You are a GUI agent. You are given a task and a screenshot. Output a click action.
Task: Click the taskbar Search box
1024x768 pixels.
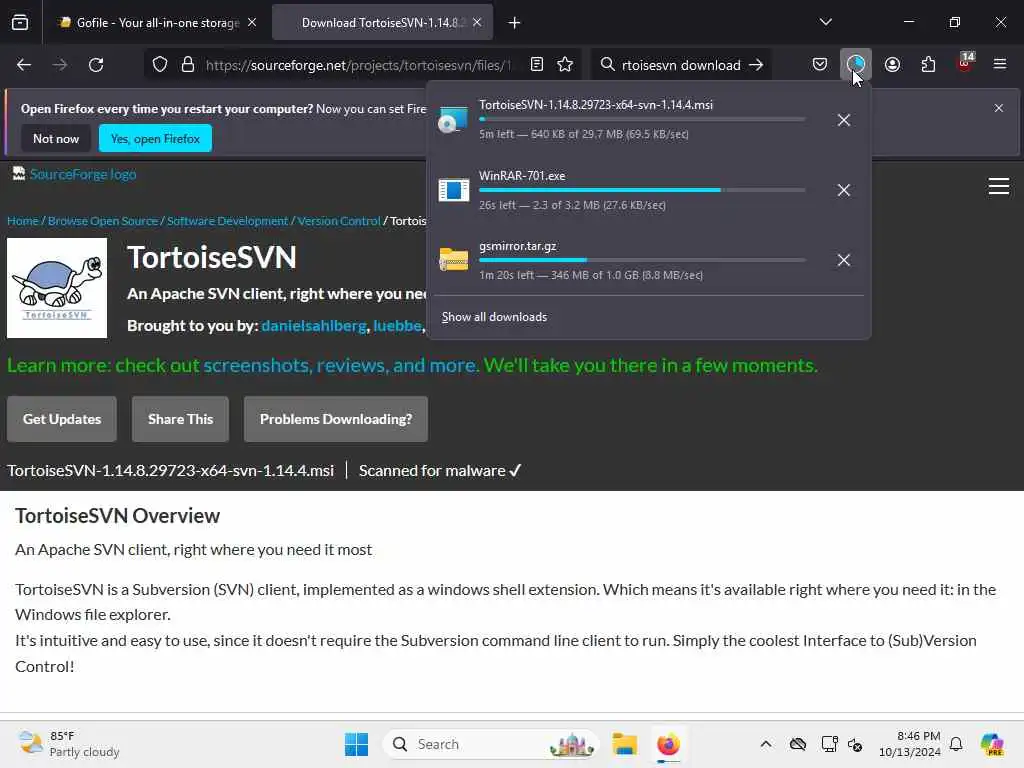pos(490,744)
